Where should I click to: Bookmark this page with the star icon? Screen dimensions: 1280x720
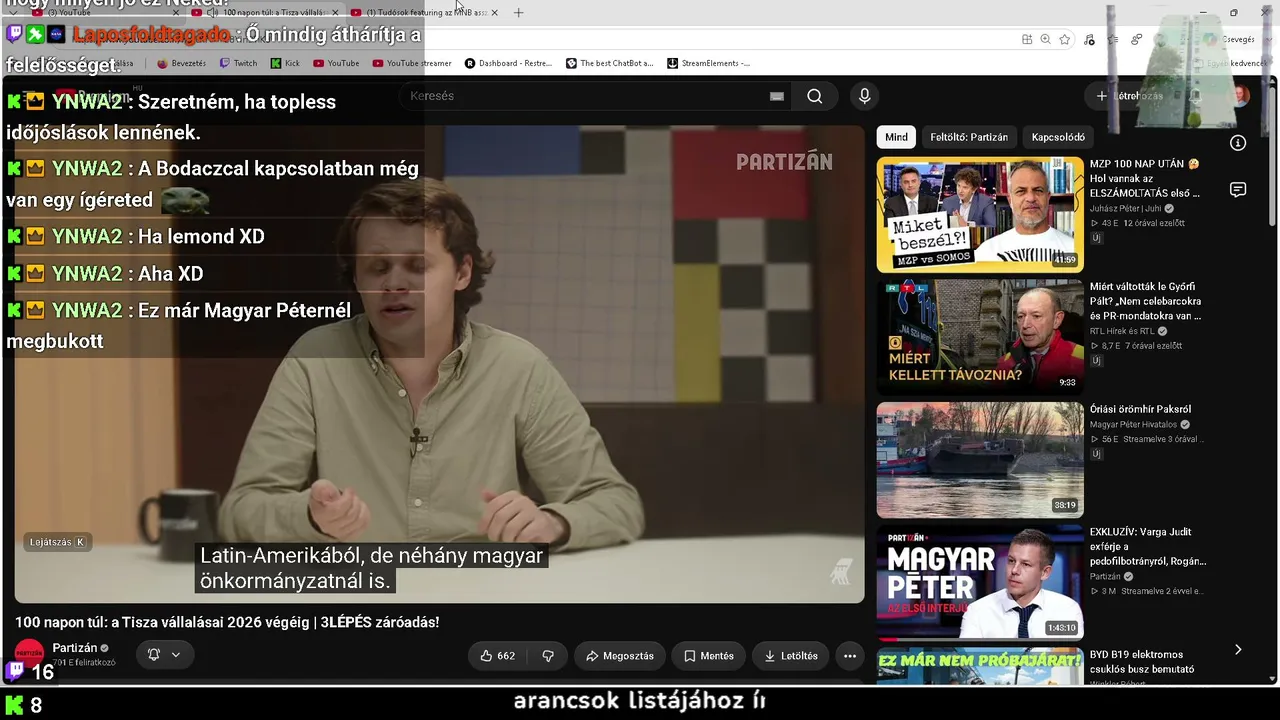pos(1065,39)
